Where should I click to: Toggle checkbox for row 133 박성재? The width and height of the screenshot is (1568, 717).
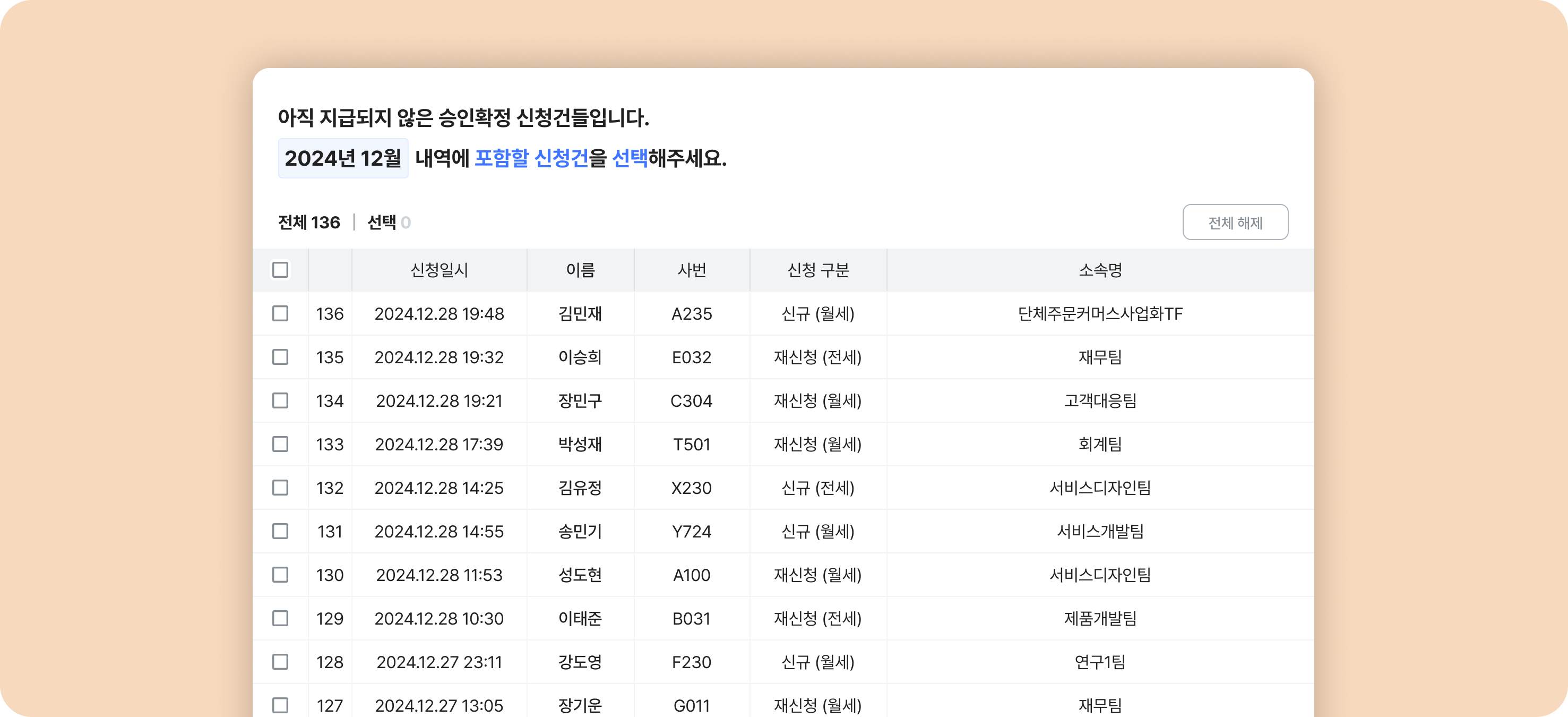coord(280,444)
